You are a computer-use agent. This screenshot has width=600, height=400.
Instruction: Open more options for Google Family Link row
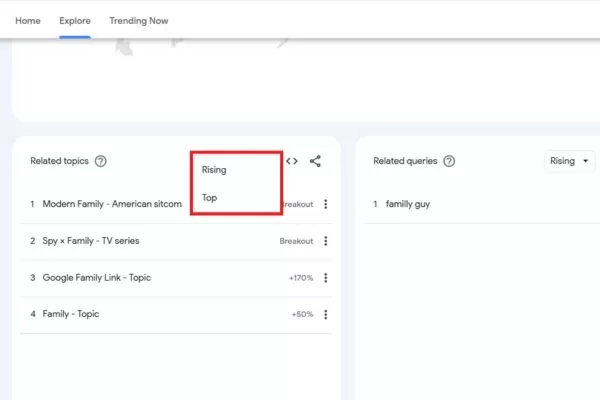(x=326, y=278)
